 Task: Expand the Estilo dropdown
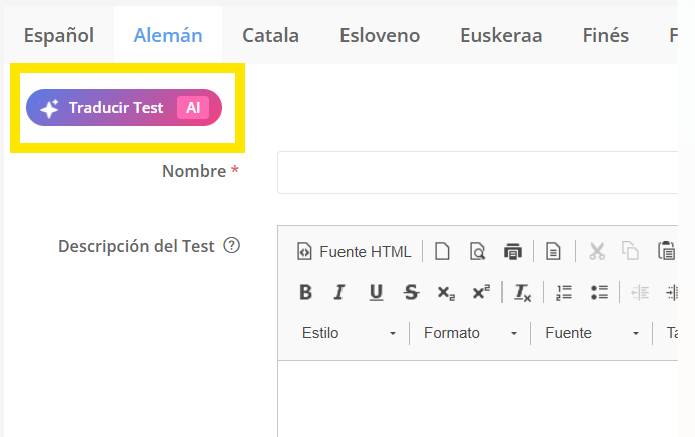pyautogui.click(x=349, y=333)
